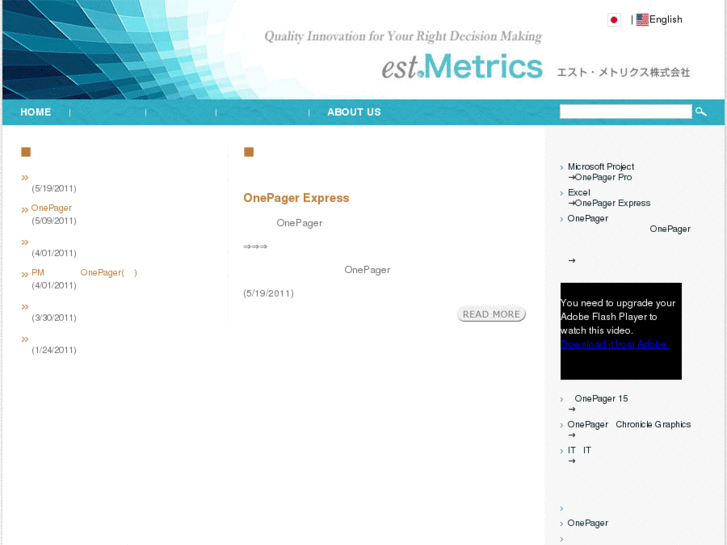Click the est.Metrics logo
727x545 pixels.
tap(462, 67)
